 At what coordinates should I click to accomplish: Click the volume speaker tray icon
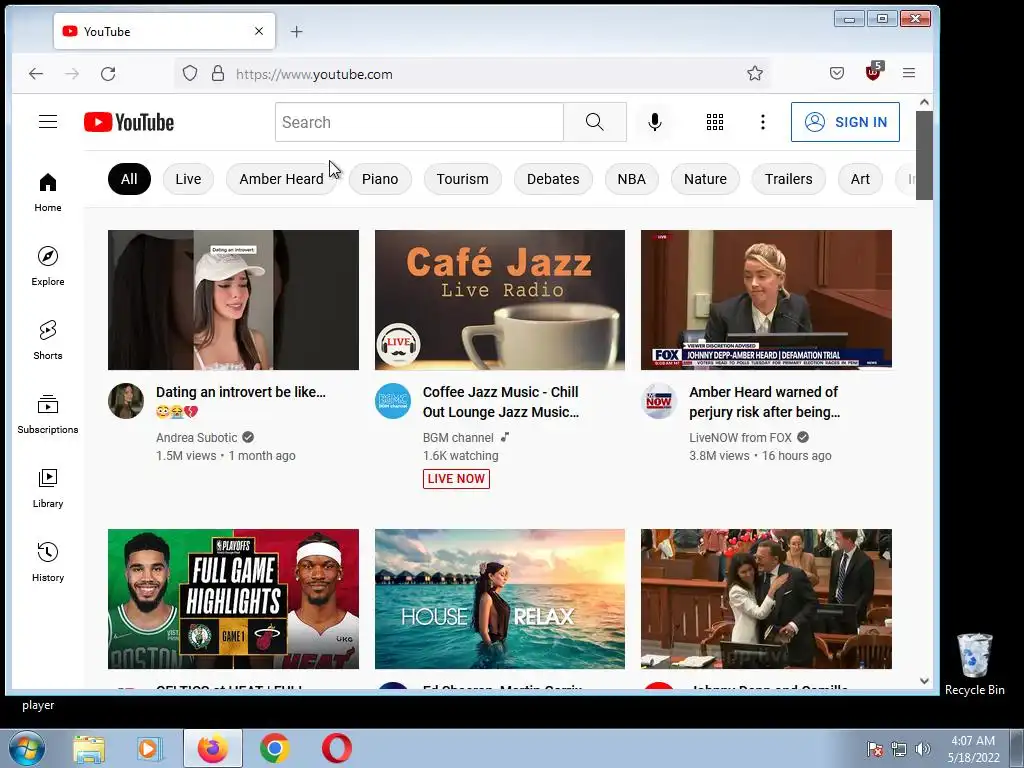[922, 749]
